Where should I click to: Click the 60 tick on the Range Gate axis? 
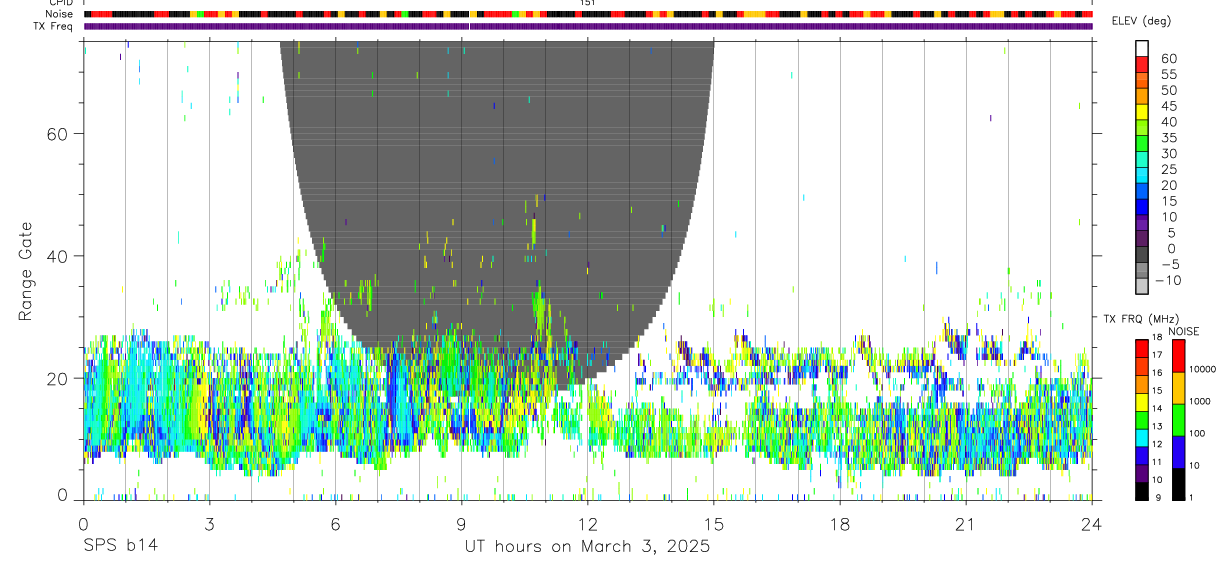[x=58, y=133]
